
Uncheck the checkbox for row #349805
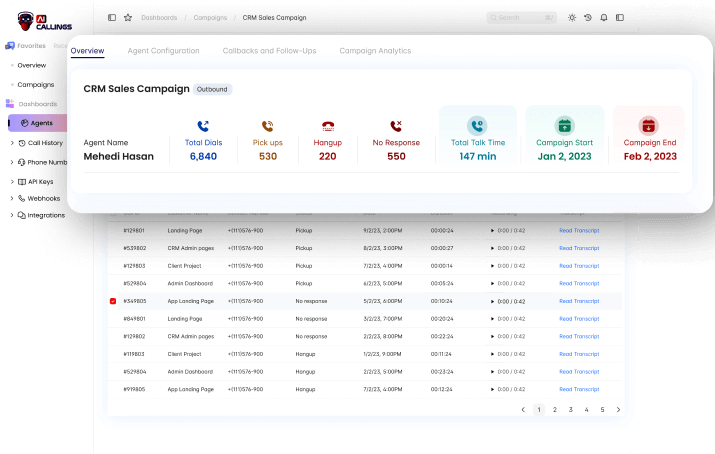[113, 301]
